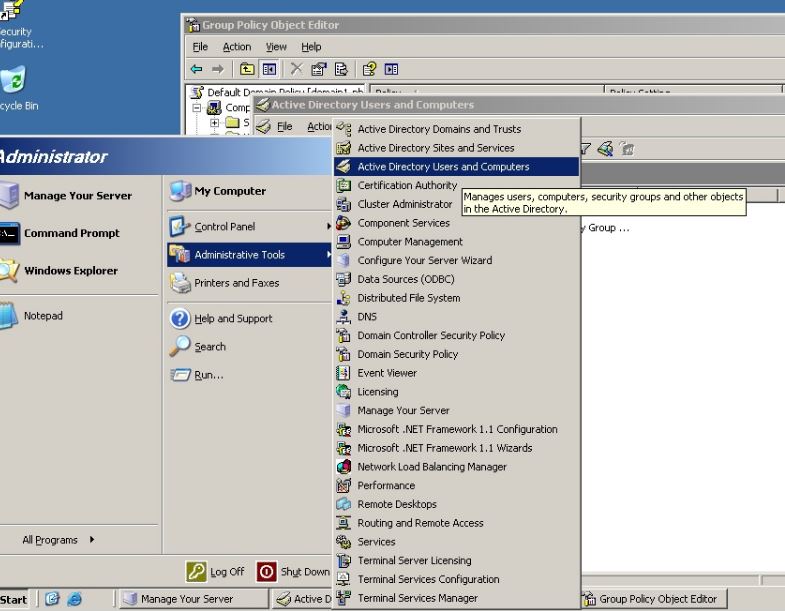This screenshot has width=785, height=611.
Task: Open Network Load Balancing Manager
Action: [457, 467]
